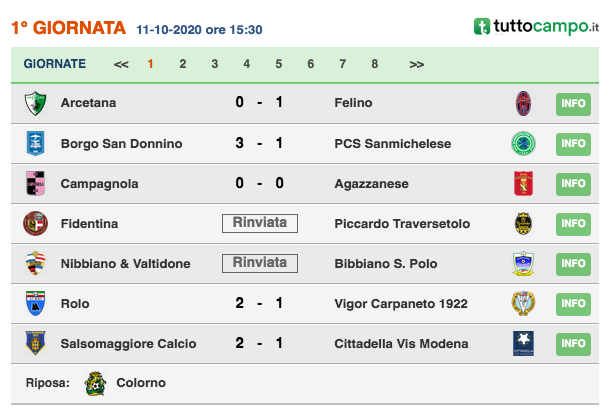Click Rinviata status for Fidentina match
This screenshot has width=614, height=420.
point(260,223)
